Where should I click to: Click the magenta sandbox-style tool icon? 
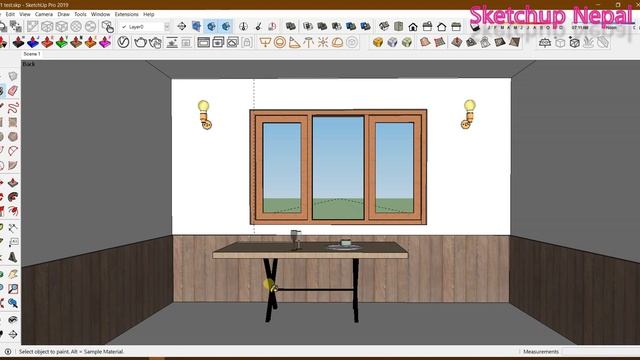pos(105,42)
